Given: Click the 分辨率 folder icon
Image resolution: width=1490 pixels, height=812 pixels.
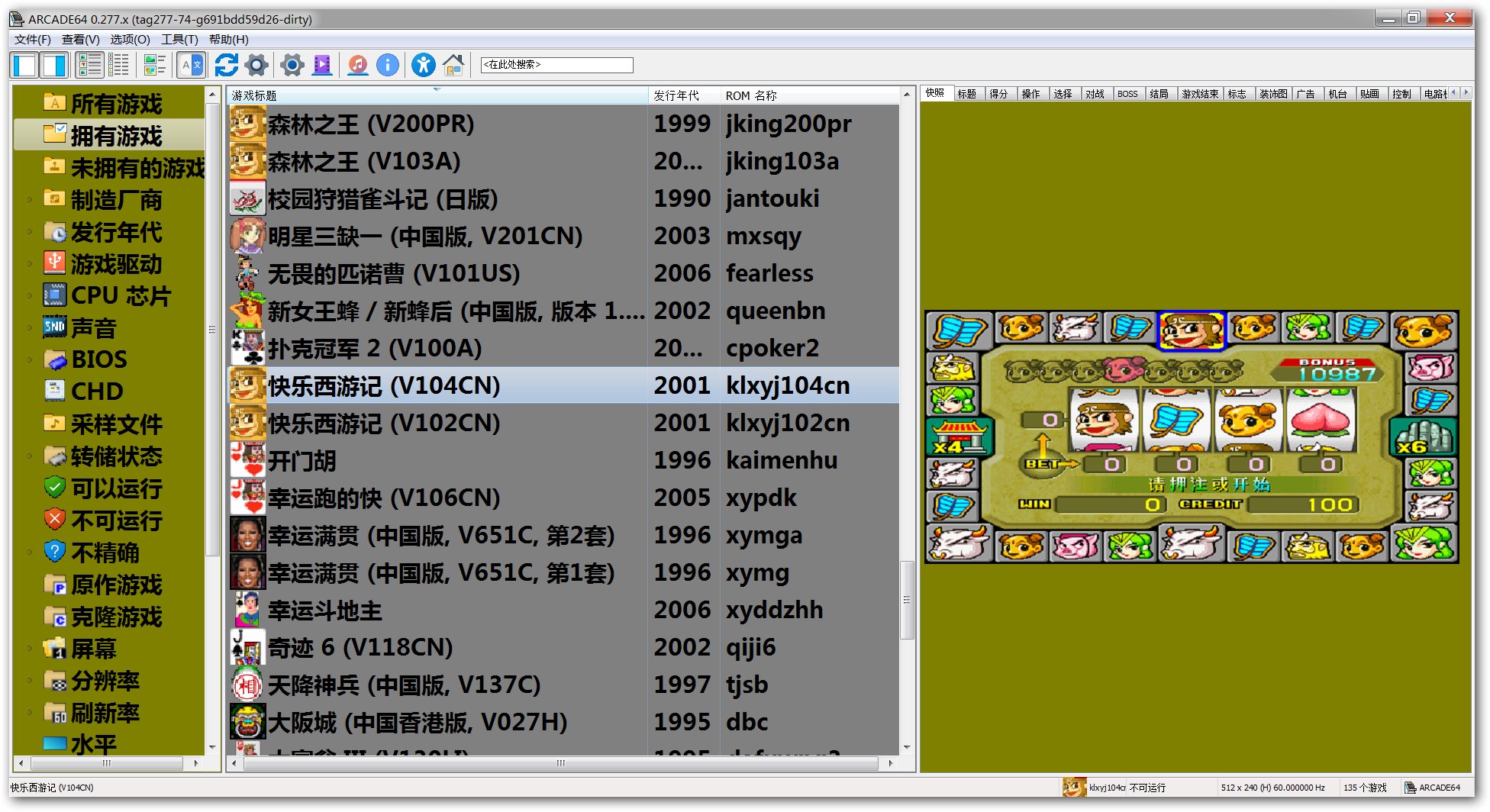Looking at the screenshot, I should 55,681.
